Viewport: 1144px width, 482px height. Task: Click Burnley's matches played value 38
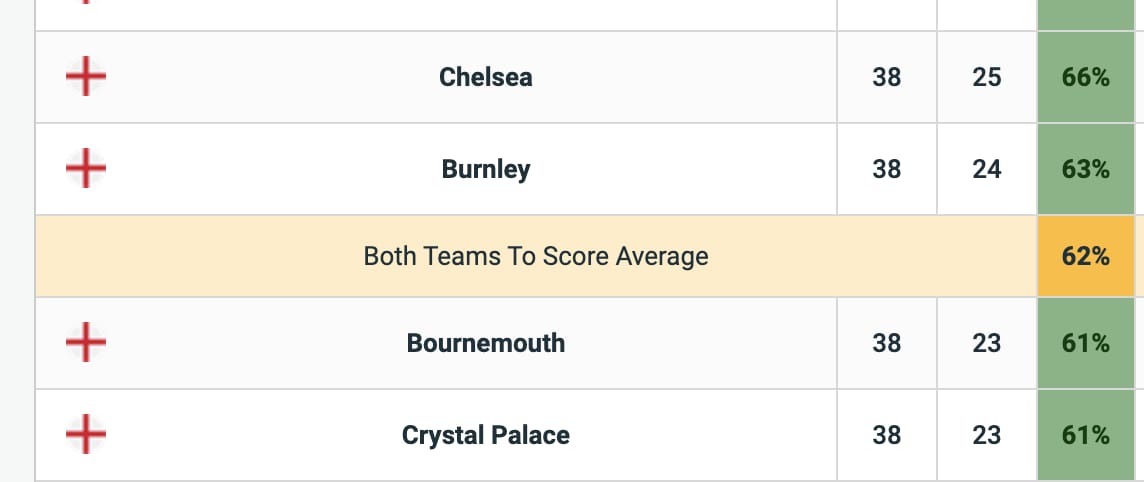click(x=886, y=169)
